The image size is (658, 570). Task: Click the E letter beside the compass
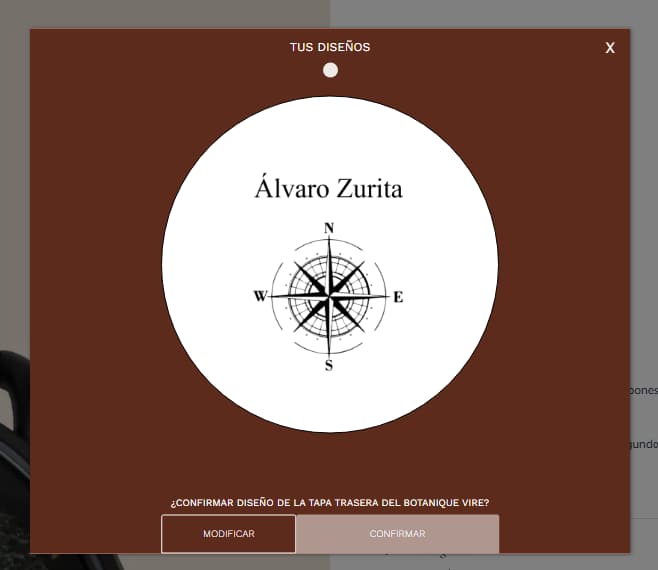[x=398, y=297]
